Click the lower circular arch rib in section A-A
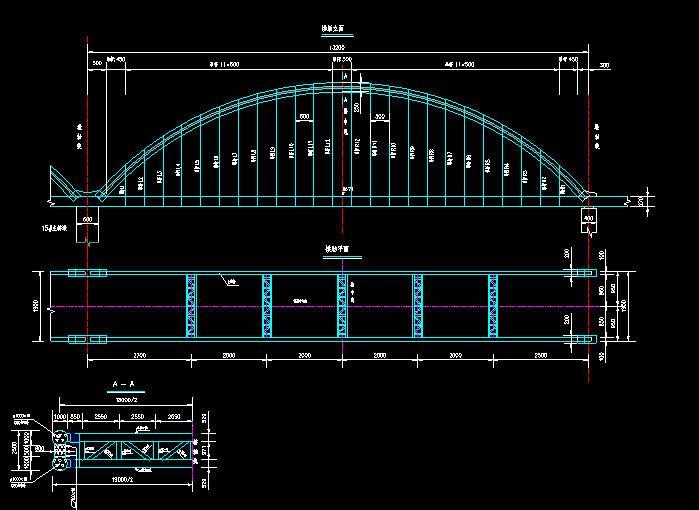Screen dimensions: 699x510 [60, 463]
